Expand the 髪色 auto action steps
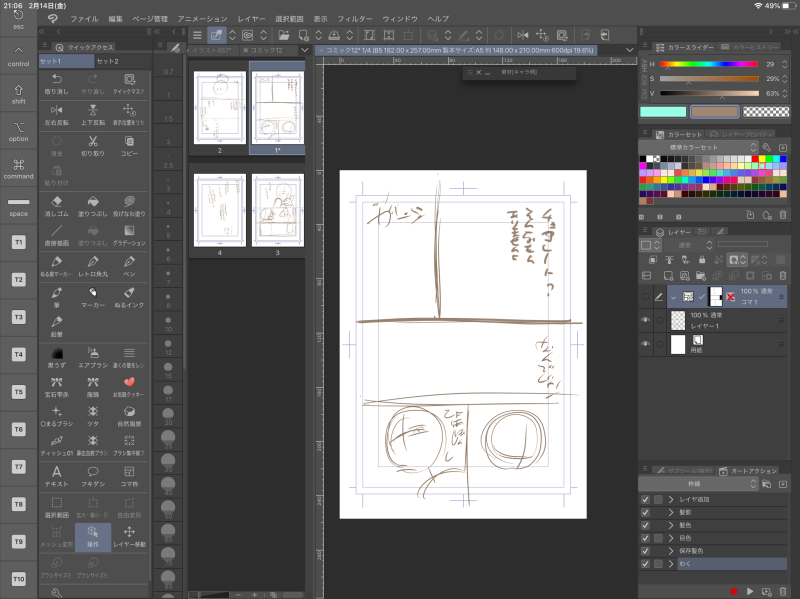This screenshot has width=800, height=599. 671,525
